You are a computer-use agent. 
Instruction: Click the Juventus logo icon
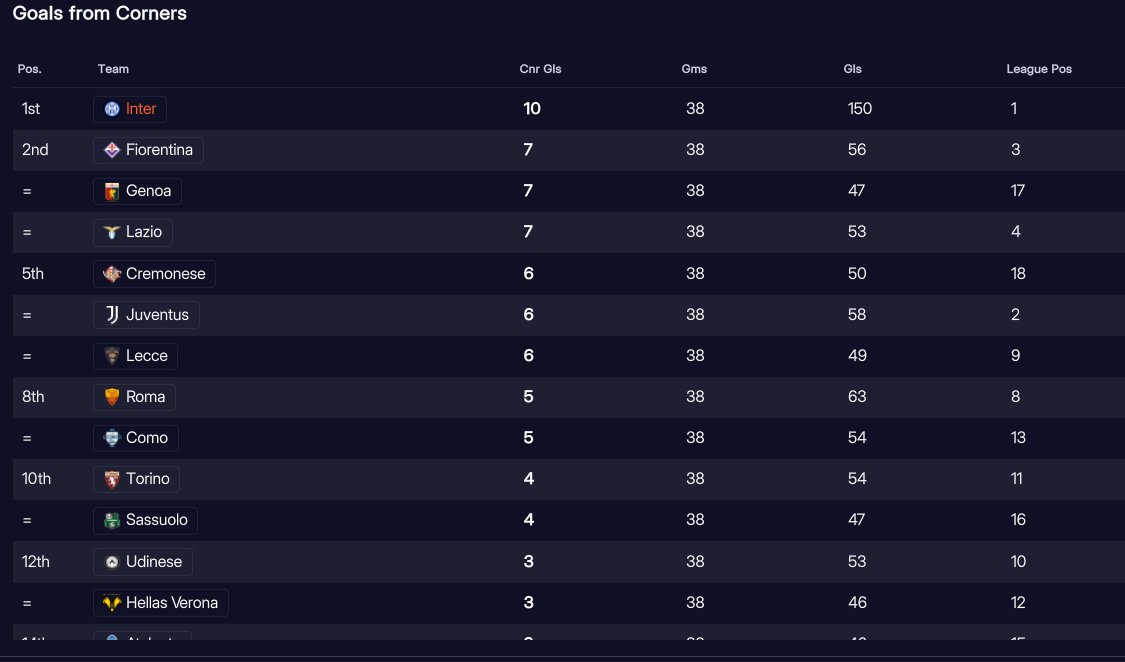point(112,315)
